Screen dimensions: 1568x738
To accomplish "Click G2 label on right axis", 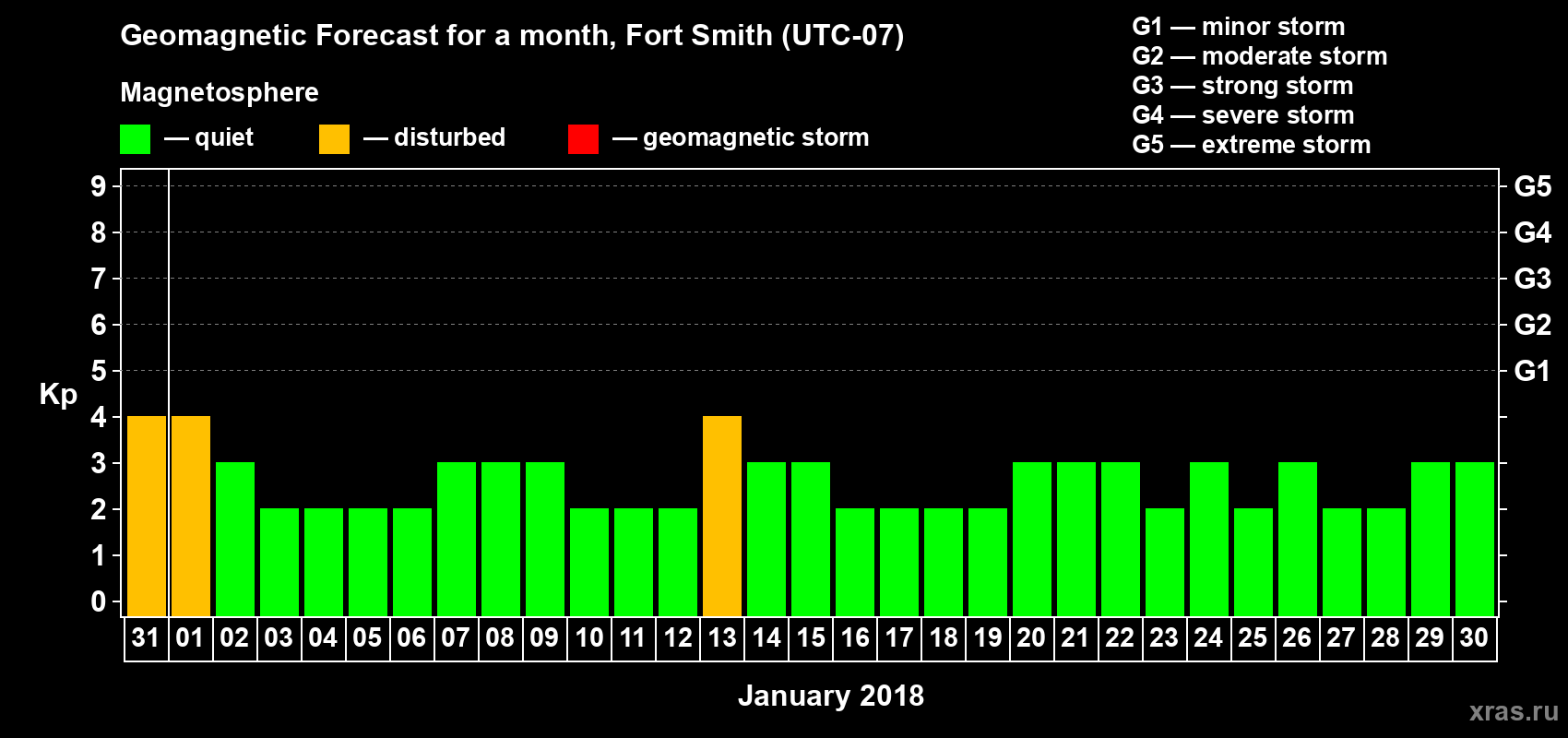I will 1533,325.
